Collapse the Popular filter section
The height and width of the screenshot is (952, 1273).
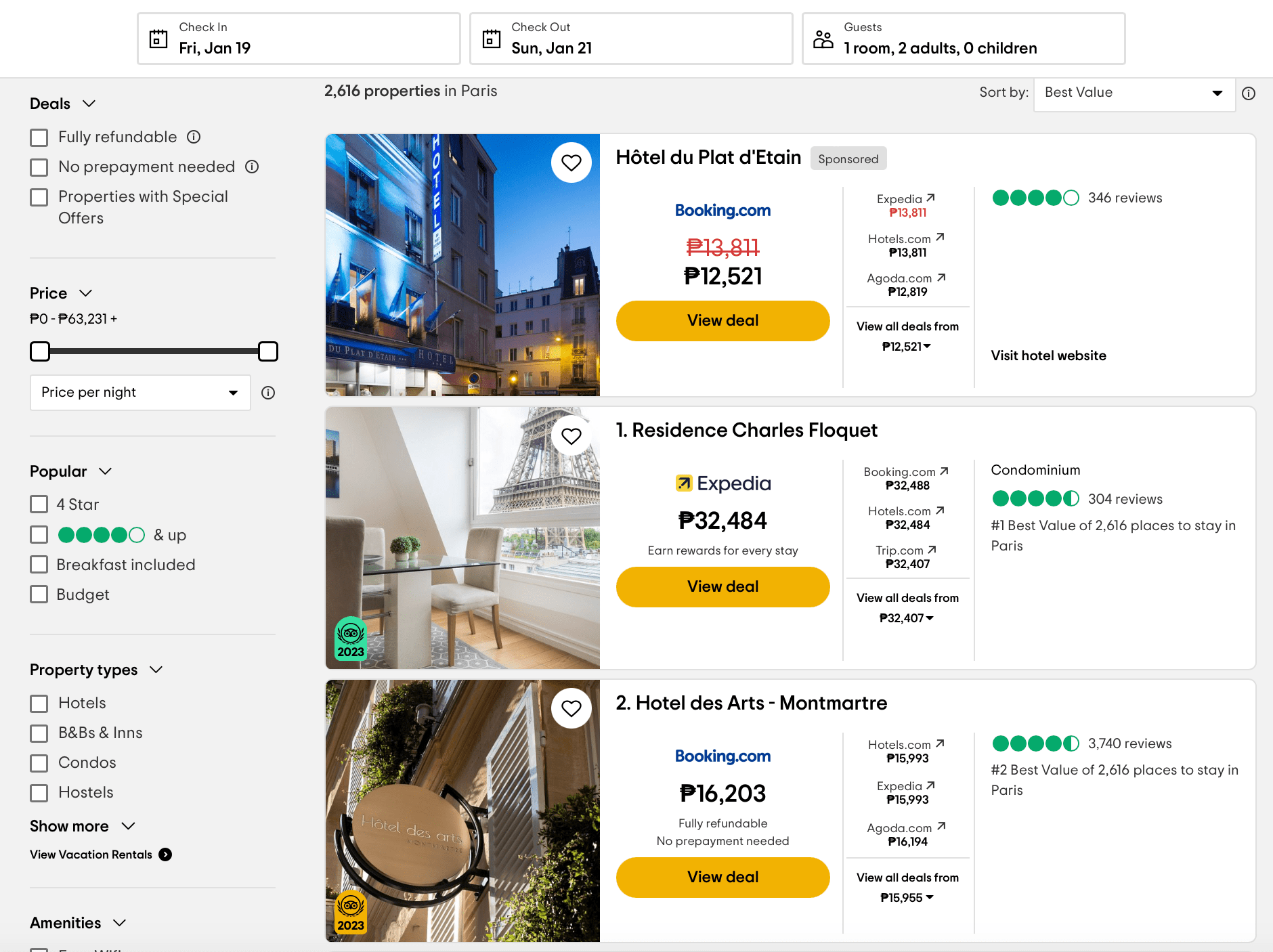click(x=105, y=471)
